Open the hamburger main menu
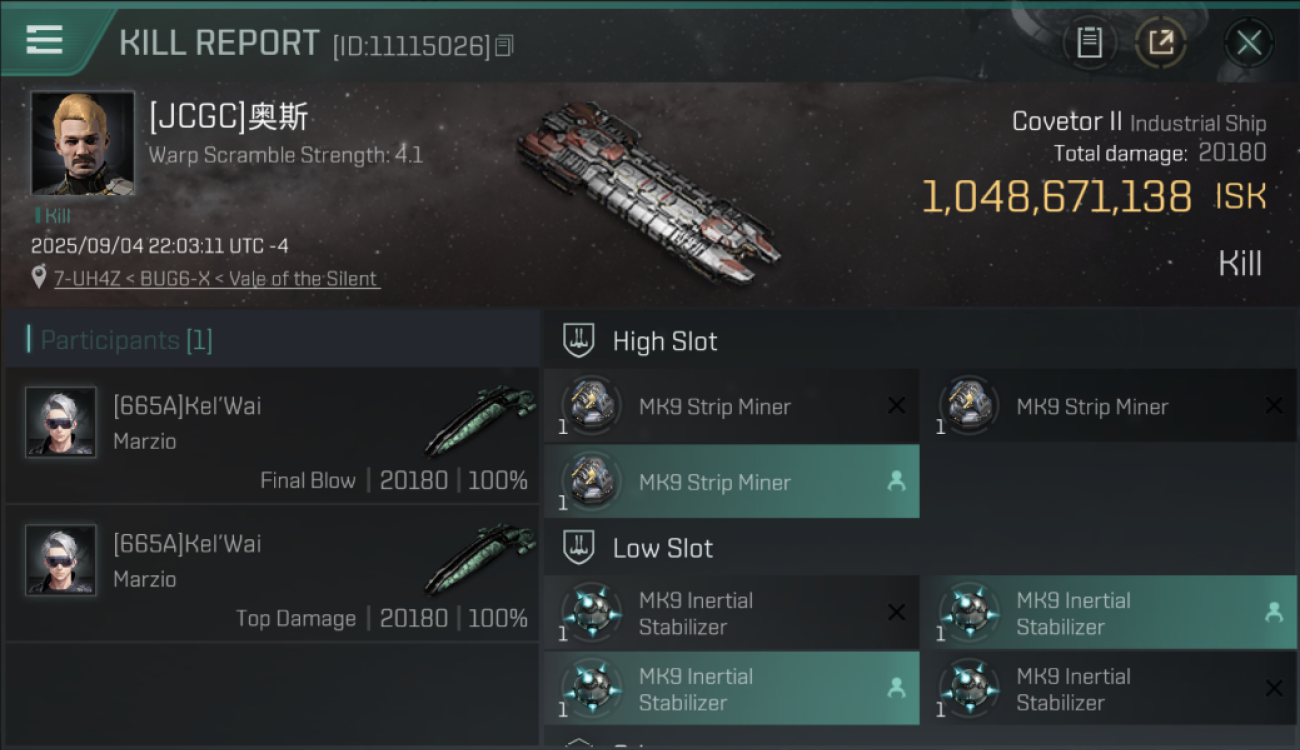The width and height of the screenshot is (1300, 750). (x=45, y=39)
